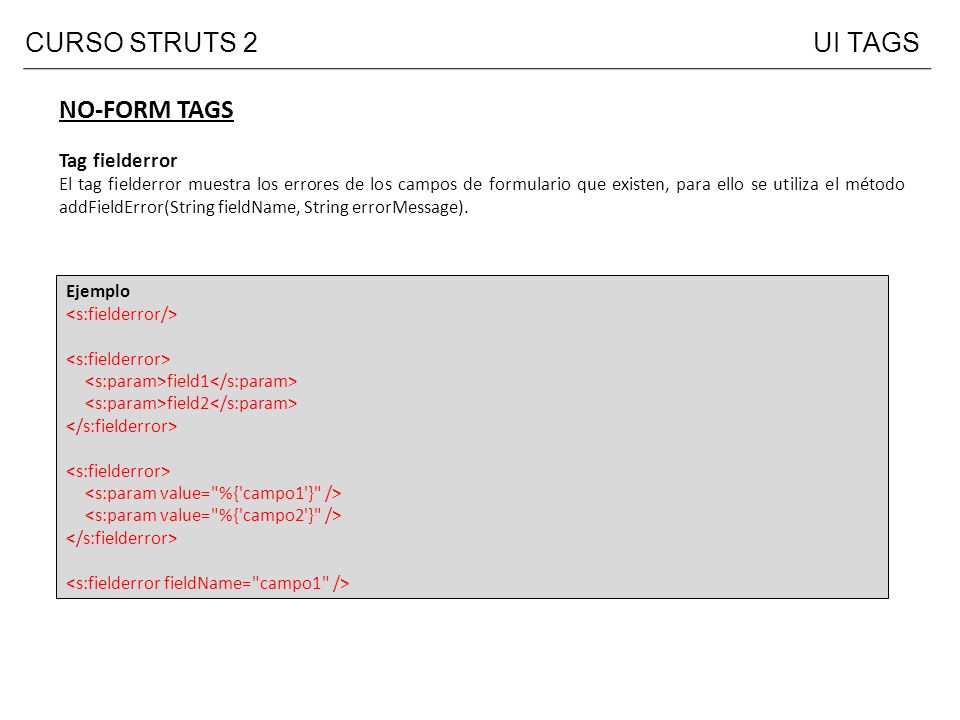Screen dimensions: 960x720
Task: Click the 'addFieldError(String fieldName, String errorMessage).' line
Action: click(x=263, y=208)
